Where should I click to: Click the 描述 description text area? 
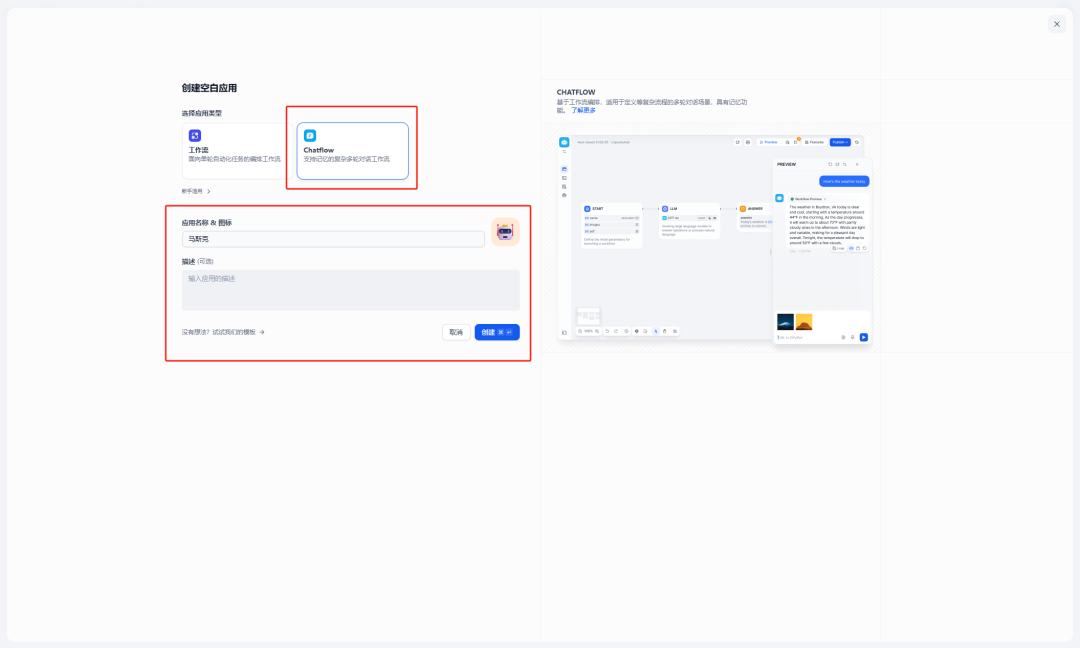(350, 290)
